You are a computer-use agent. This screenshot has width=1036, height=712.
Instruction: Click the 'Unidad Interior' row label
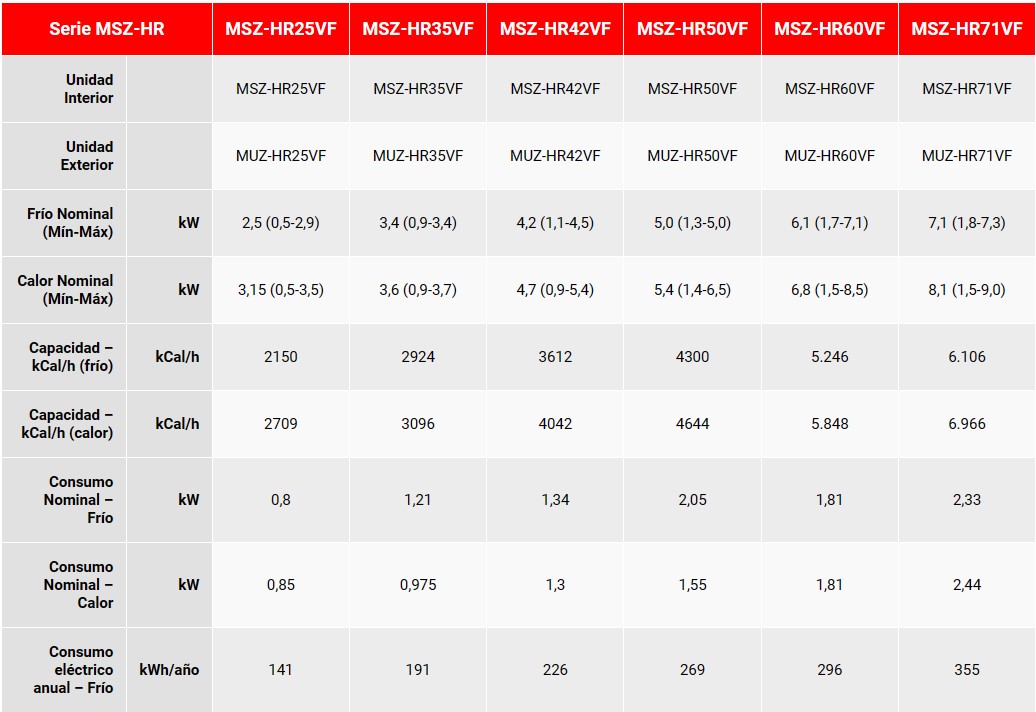point(89,89)
